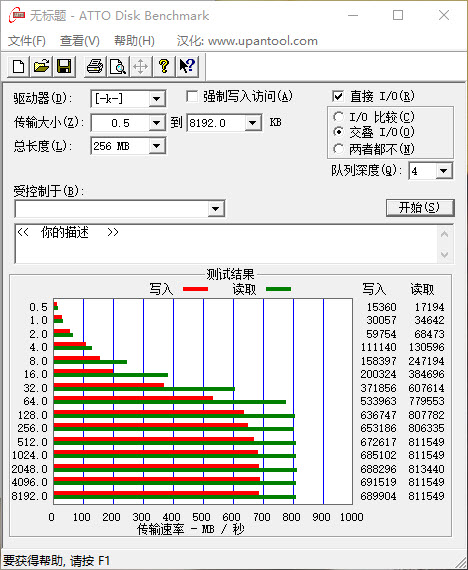
Task: Open the 队列深度(Q) dropdown
Action: (x=443, y=170)
